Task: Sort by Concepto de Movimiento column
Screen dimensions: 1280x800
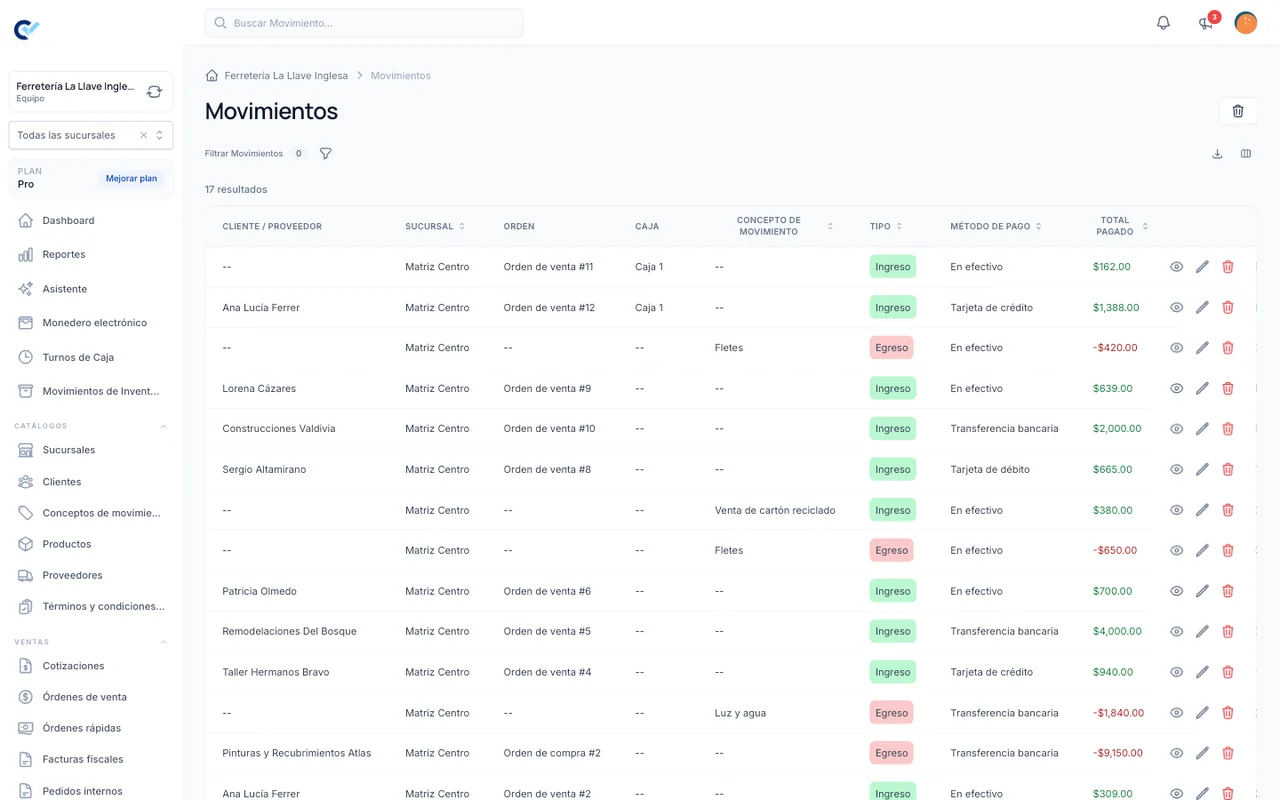Action: (774, 227)
